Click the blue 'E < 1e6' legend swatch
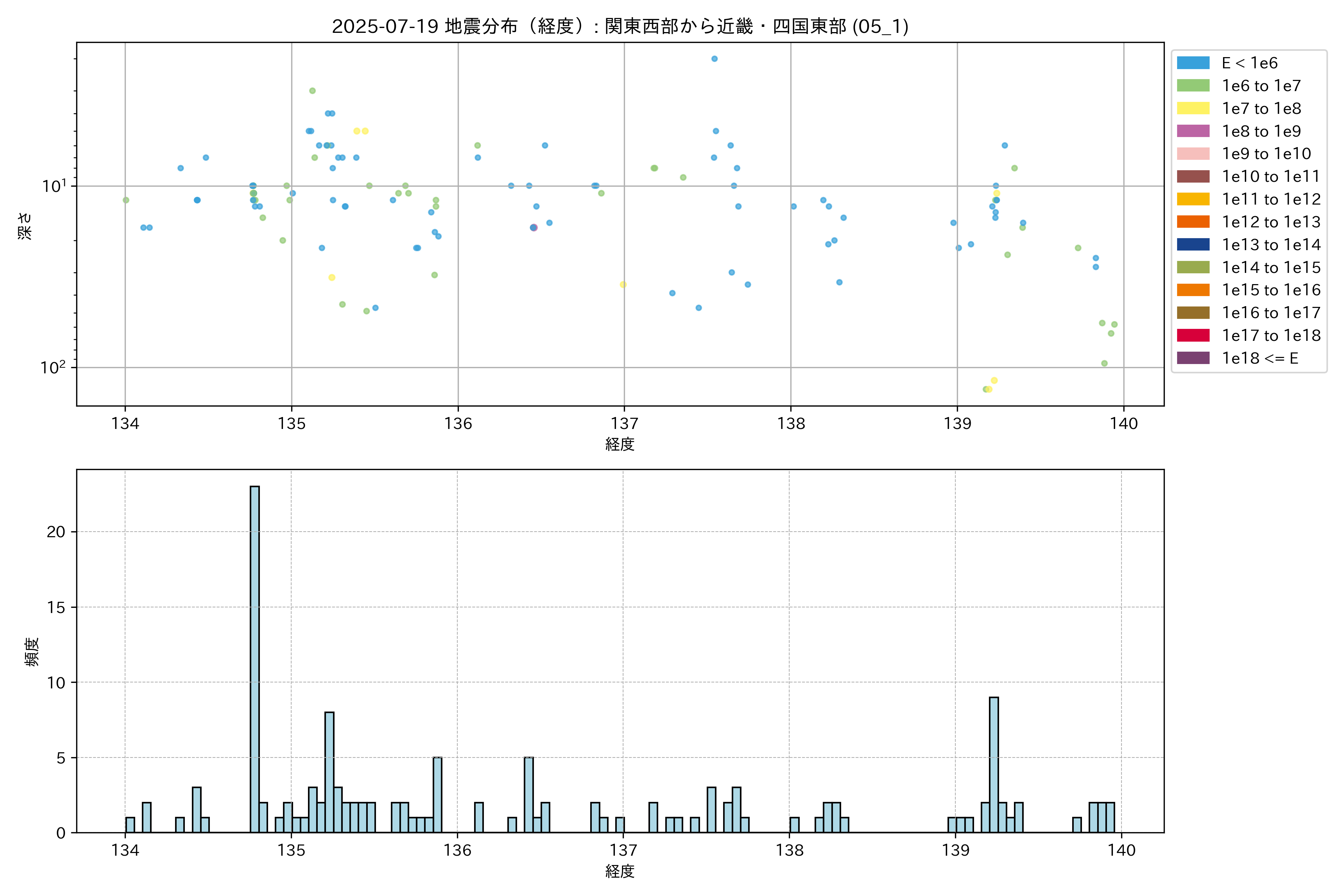The height and width of the screenshot is (896, 1344). 1192,63
